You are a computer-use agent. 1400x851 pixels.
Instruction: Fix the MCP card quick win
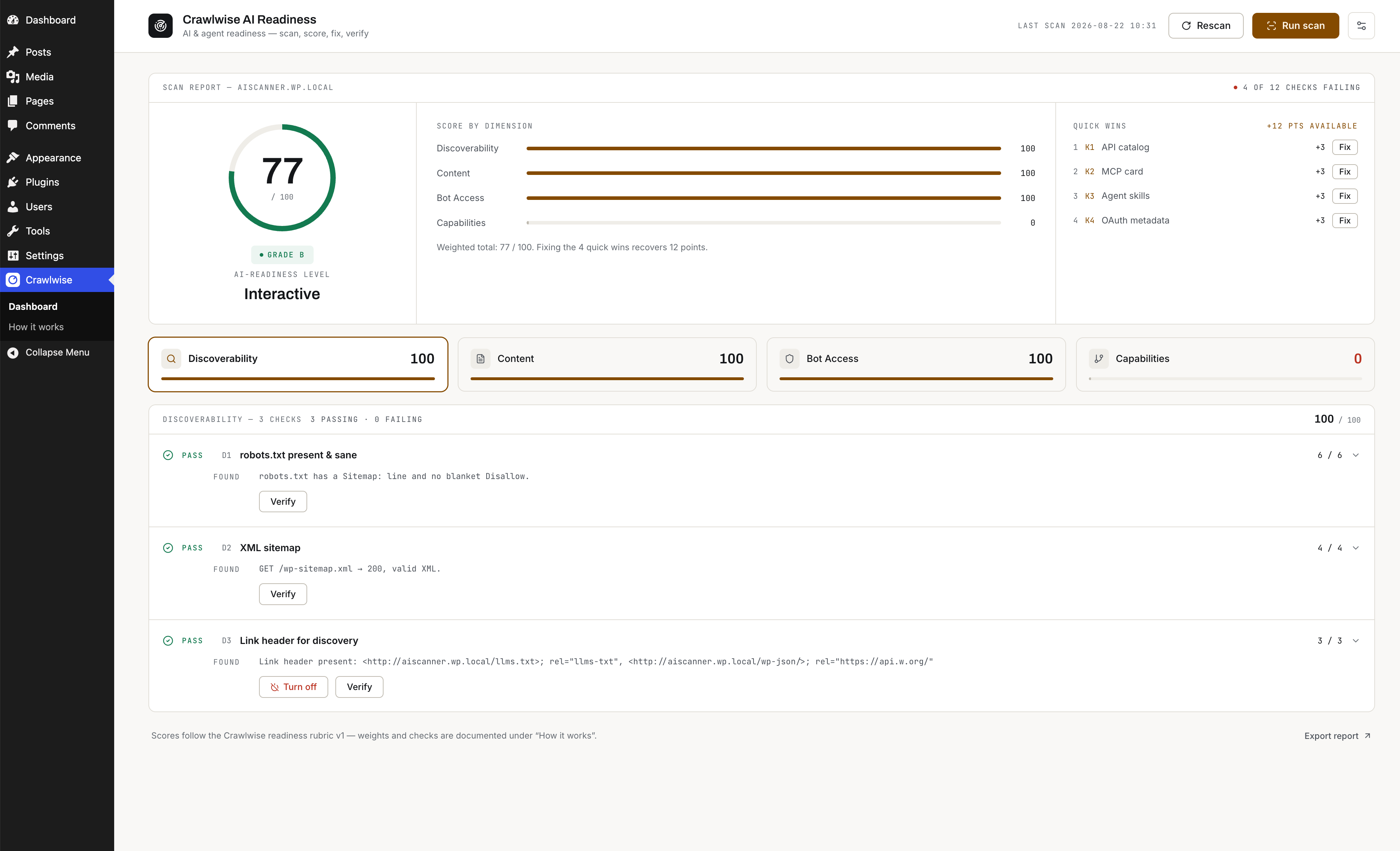click(x=1344, y=172)
